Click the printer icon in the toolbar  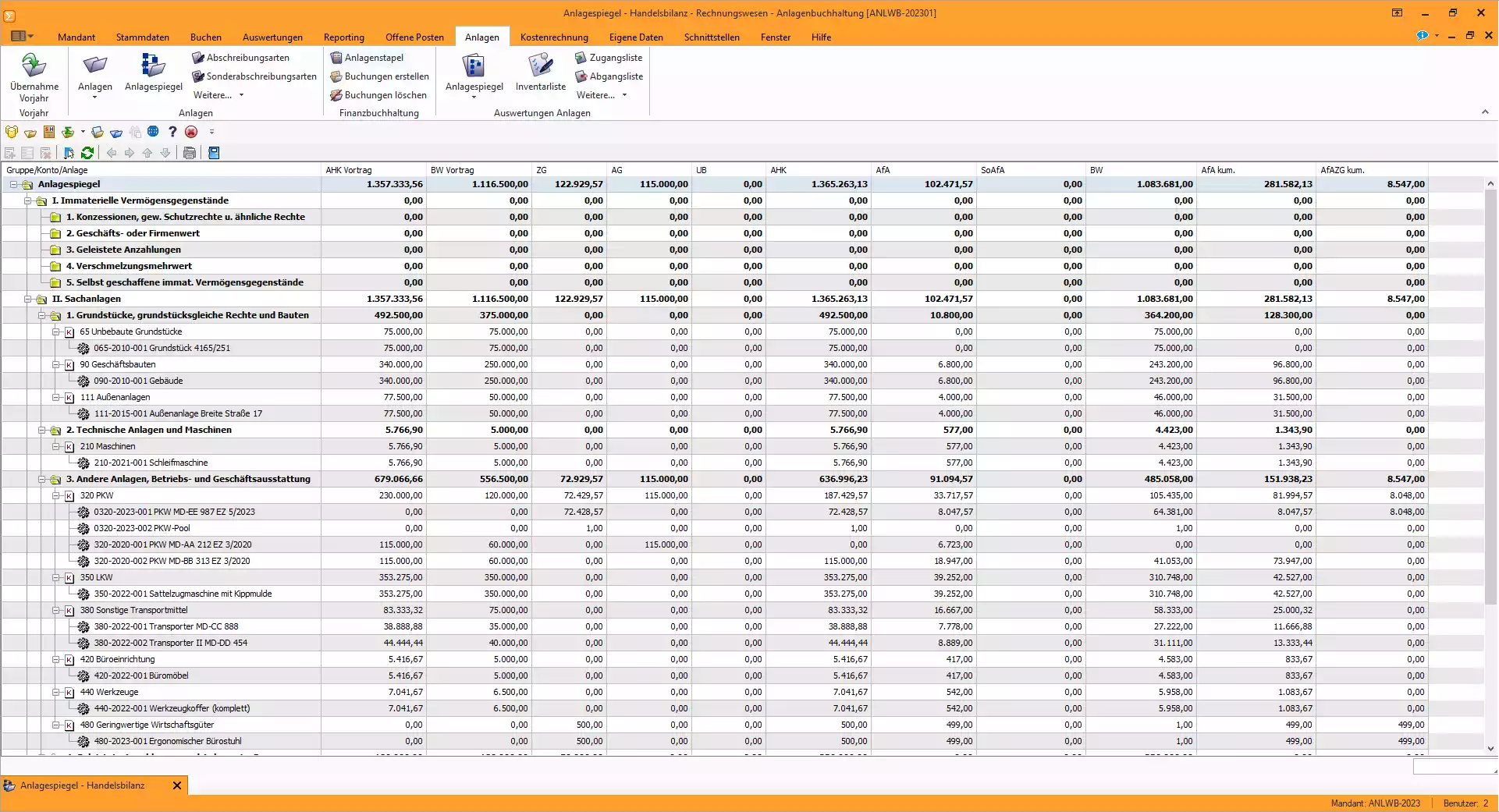click(x=189, y=153)
